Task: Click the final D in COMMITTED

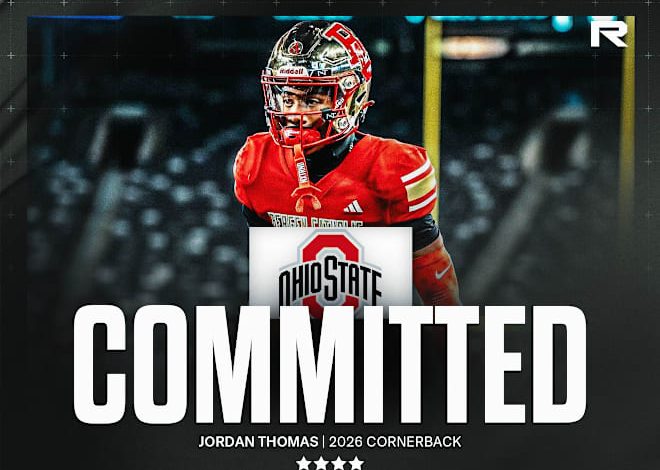Action: 559,364
